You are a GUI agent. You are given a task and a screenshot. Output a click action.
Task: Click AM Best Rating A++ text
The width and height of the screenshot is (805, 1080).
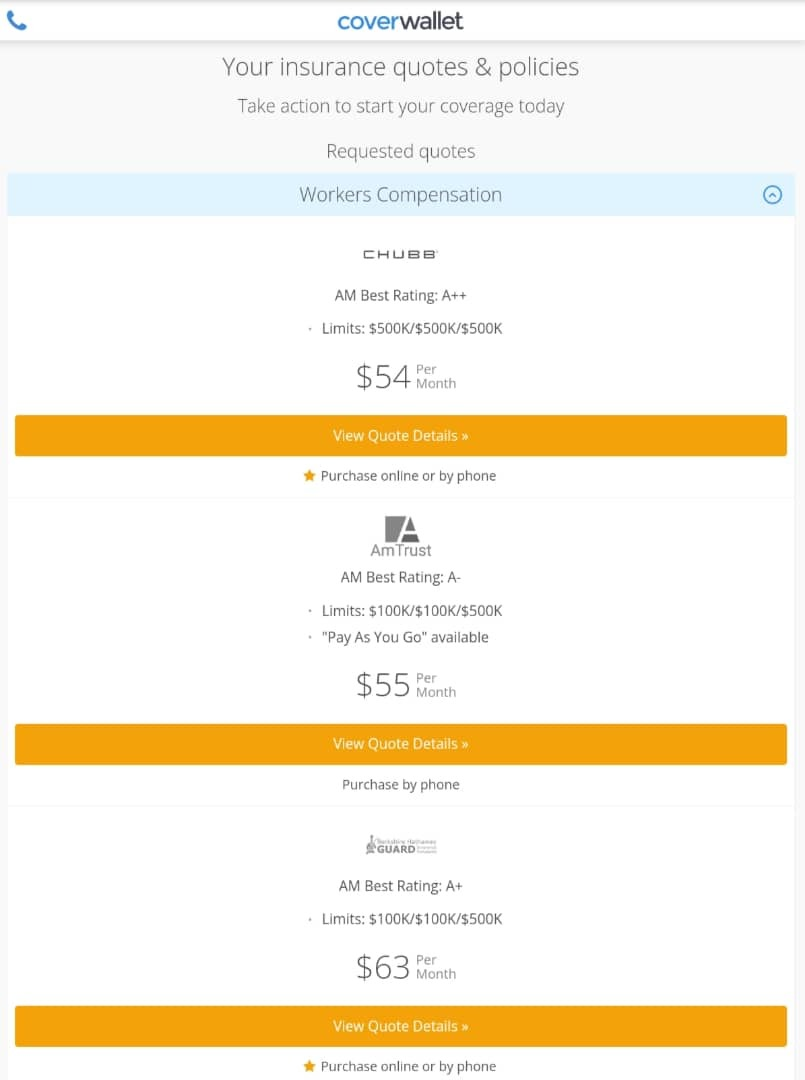(x=401, y=296)
